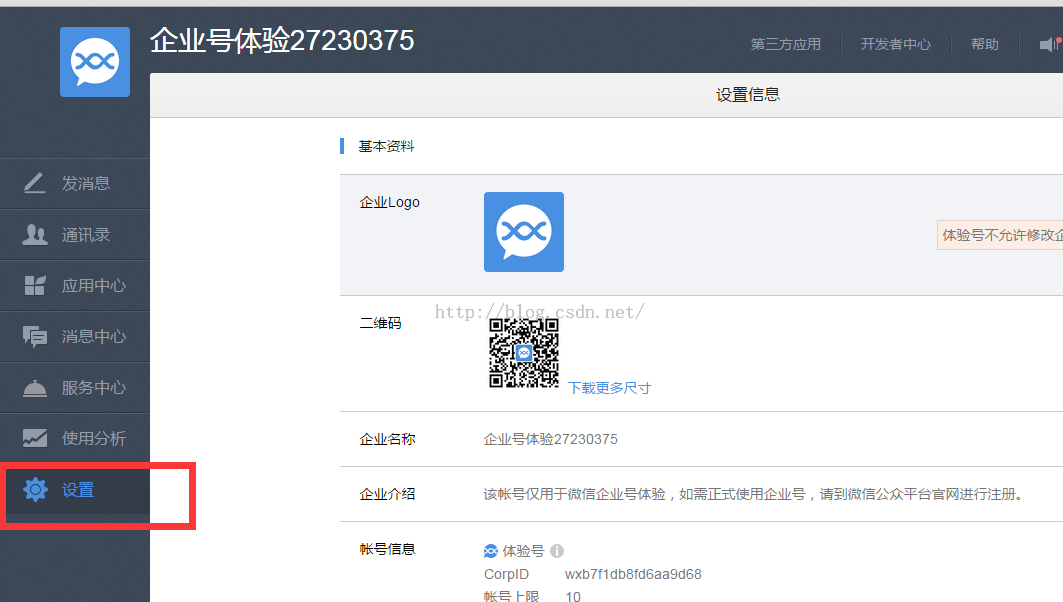Click the 下载更多尺寸 link

tap(609, 388)
